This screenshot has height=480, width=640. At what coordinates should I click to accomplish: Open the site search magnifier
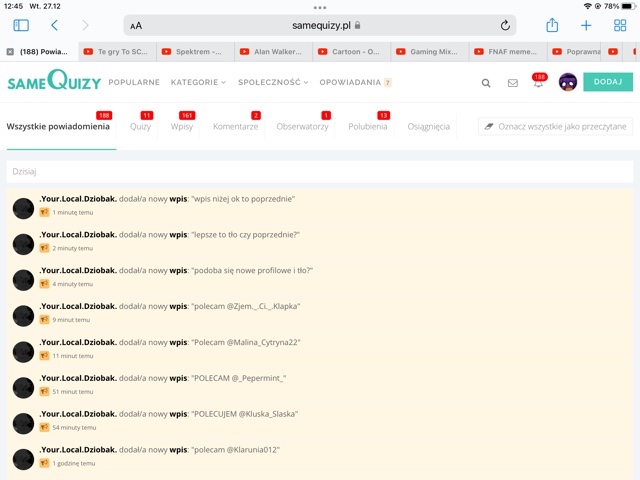point(486,83)
